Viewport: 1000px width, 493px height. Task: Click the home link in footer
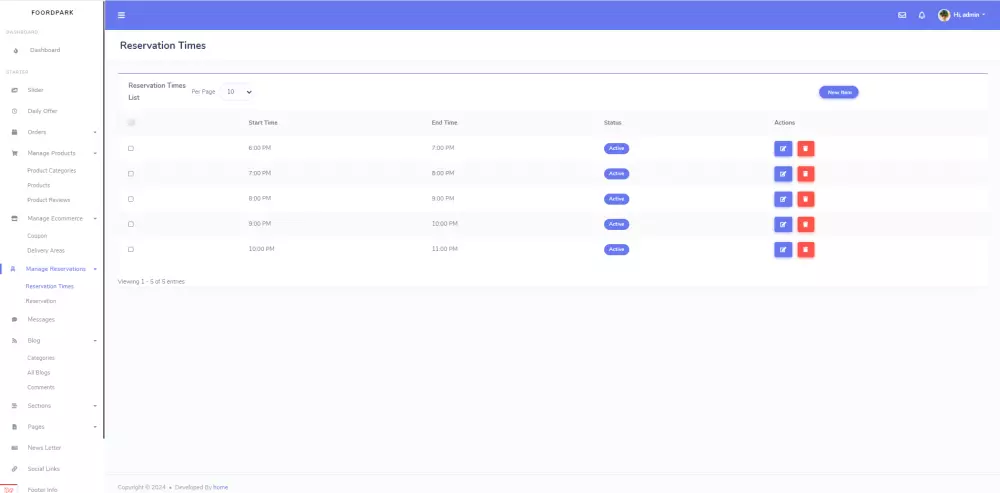point(221,487)
